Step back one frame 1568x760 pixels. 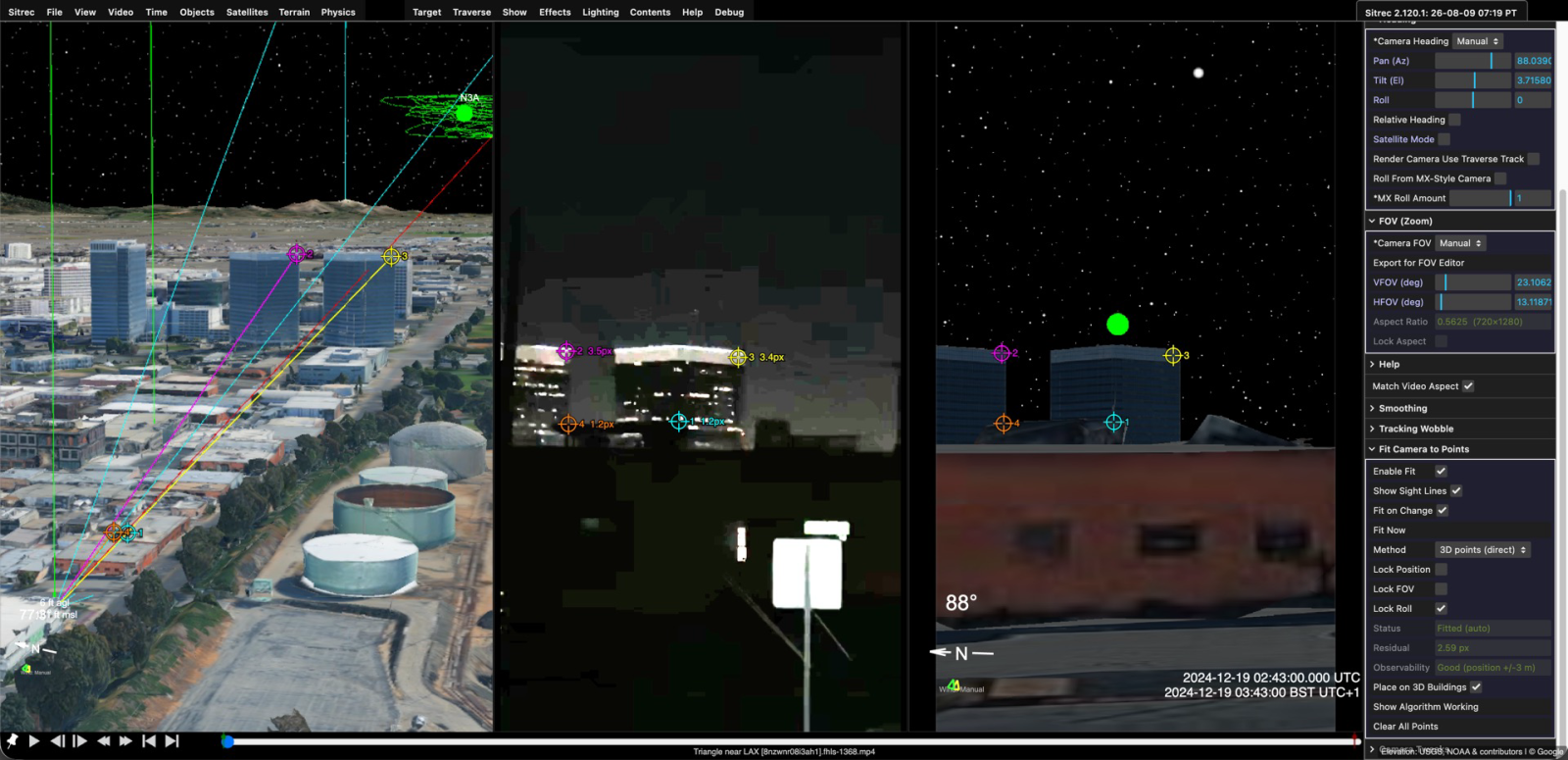[58, 741]
